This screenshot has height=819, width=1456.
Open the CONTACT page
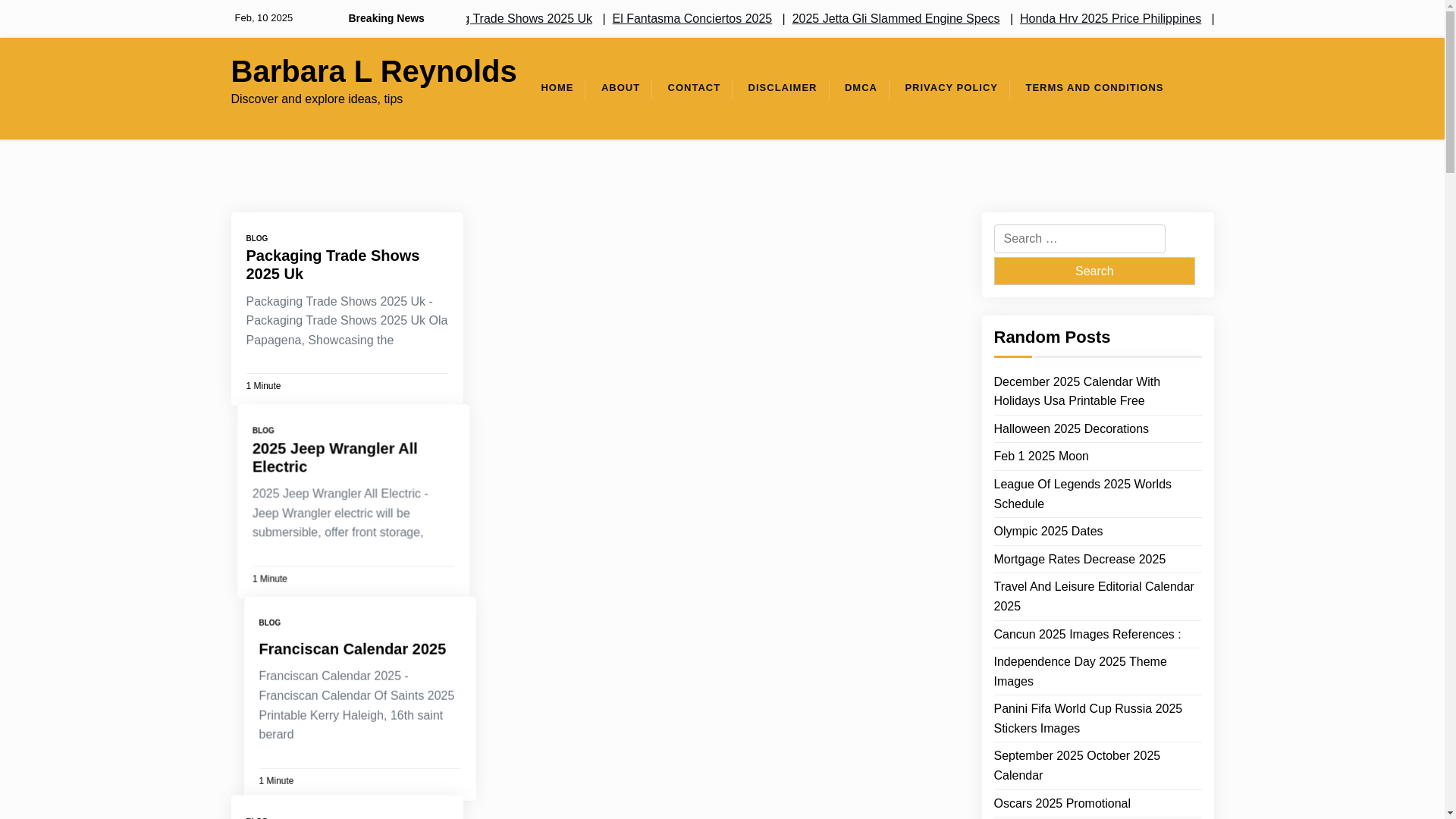pyautogui.click(x=694, y=88)
